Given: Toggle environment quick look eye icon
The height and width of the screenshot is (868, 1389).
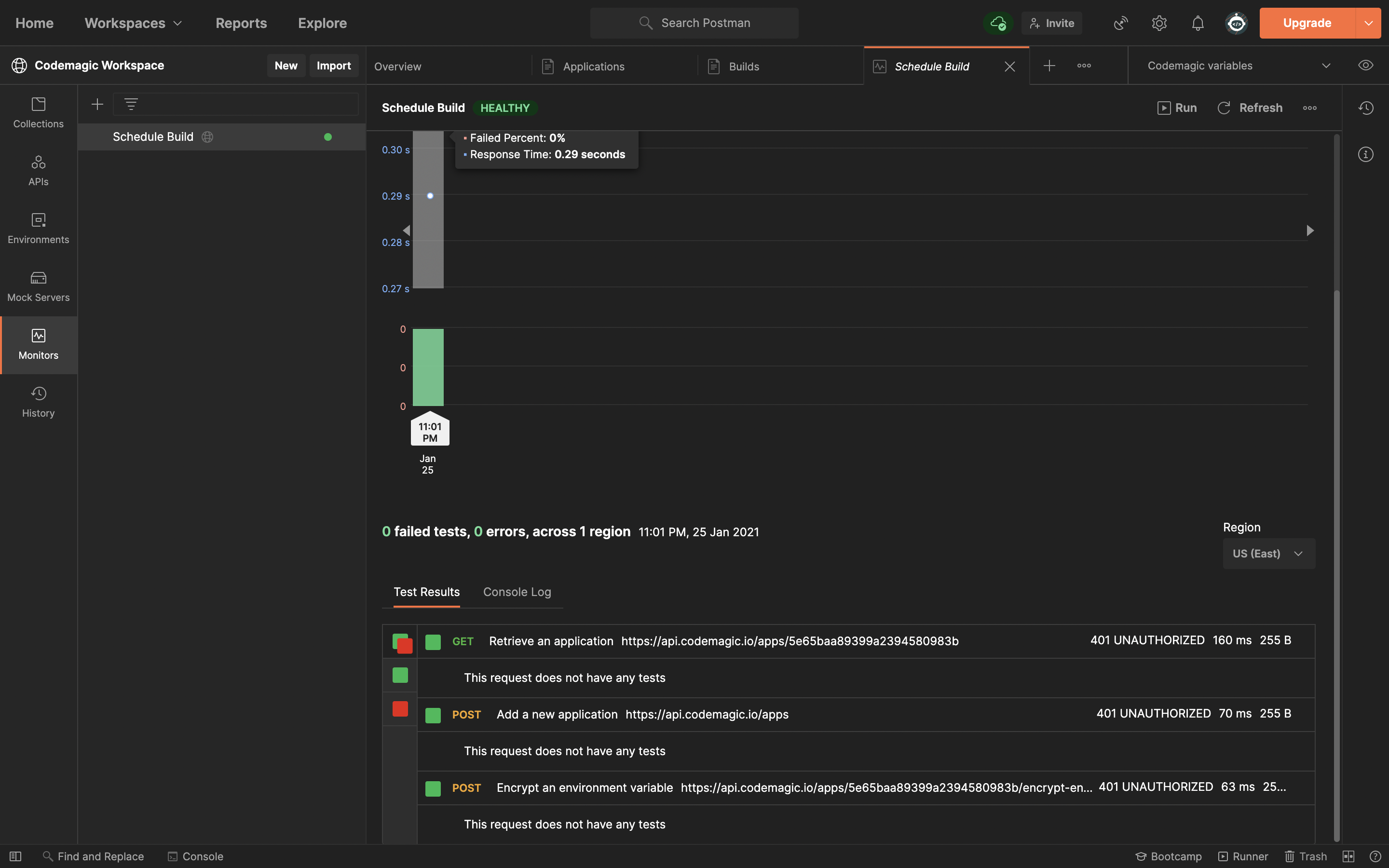Looking at the screenshot, I should point(1365,66).
